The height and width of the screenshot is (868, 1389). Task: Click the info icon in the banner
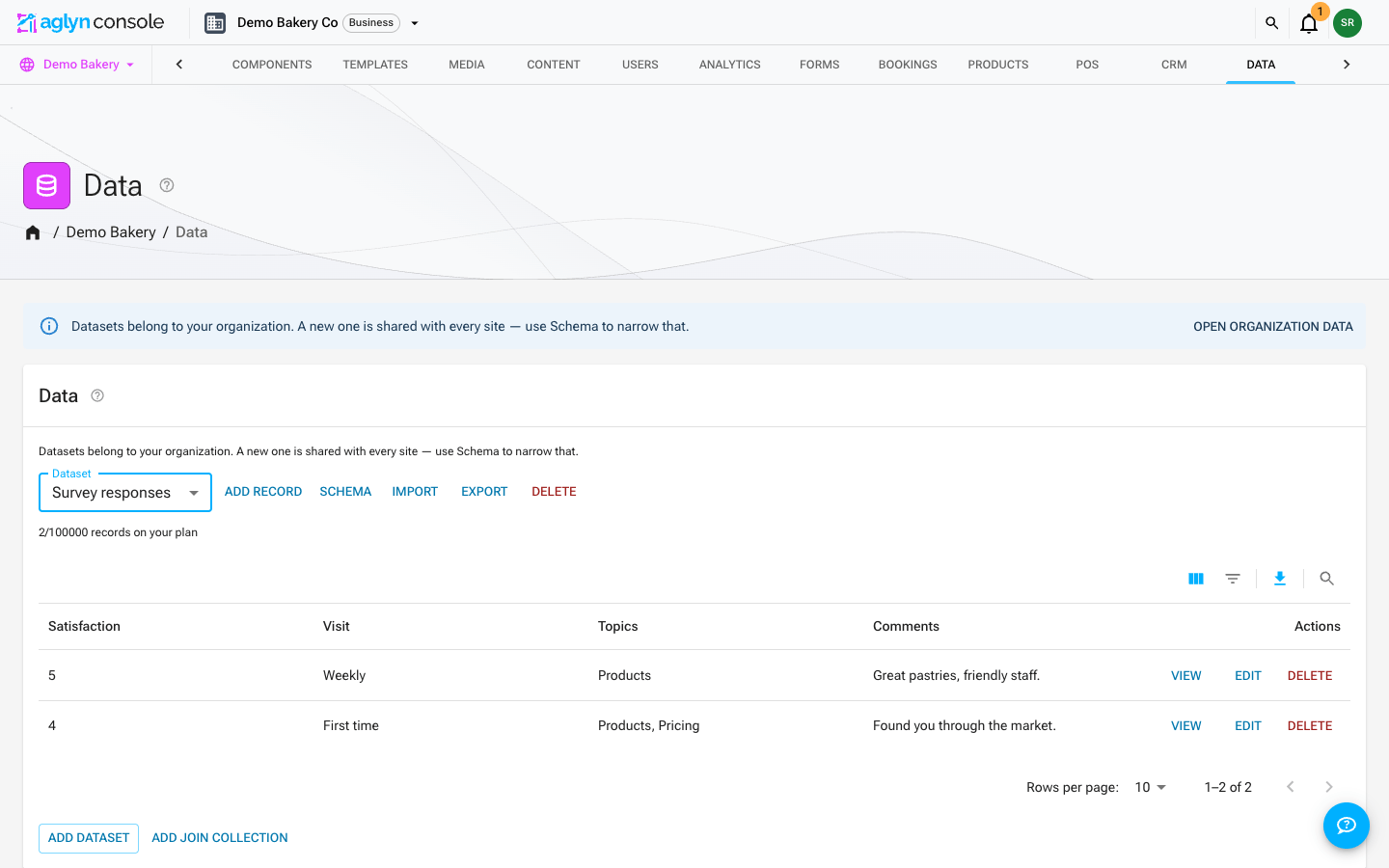pos(49,326)
